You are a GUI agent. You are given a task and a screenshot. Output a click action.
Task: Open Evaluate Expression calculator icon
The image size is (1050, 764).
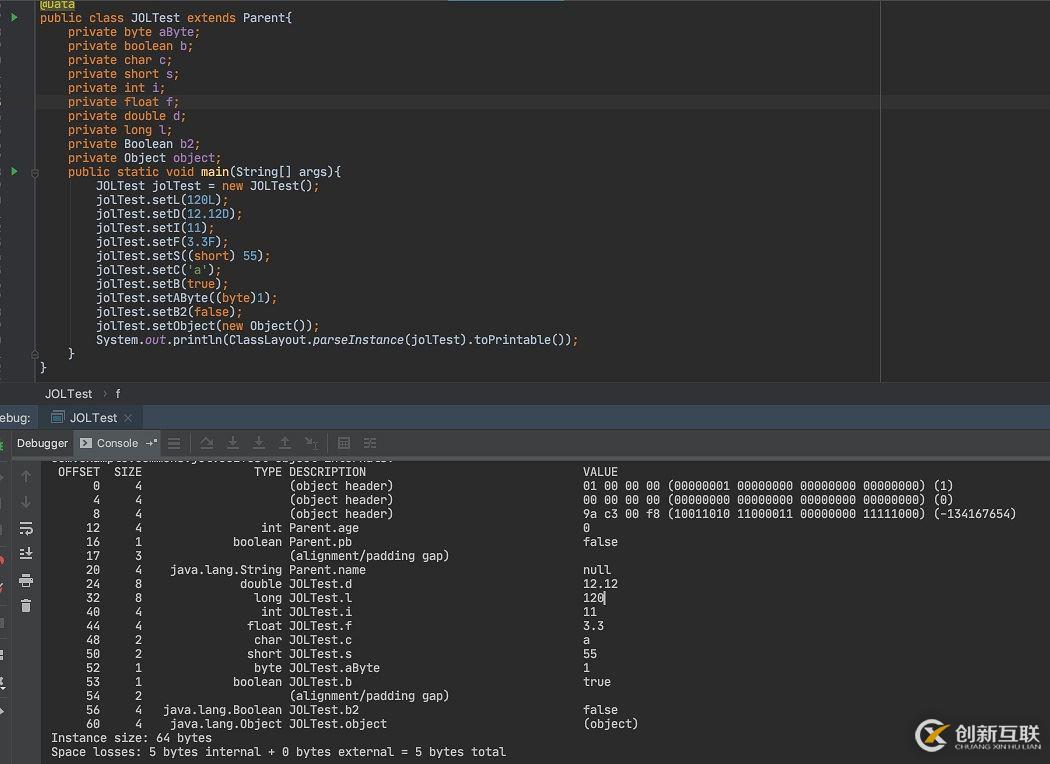coord(344,443)
